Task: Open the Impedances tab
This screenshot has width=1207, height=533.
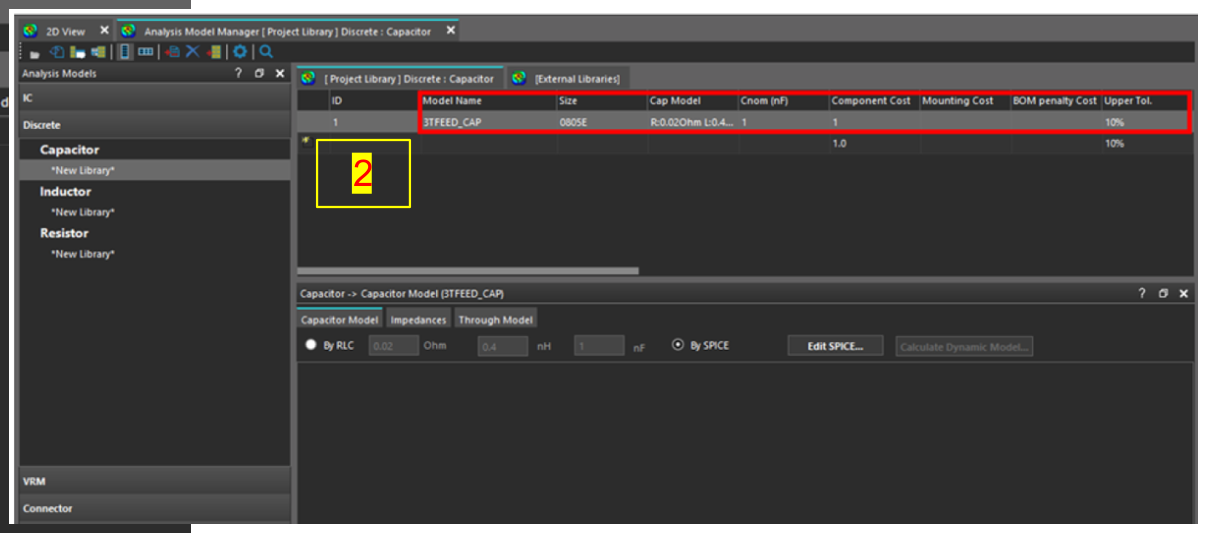Action: pyautogui.click(x=418, y=320)
